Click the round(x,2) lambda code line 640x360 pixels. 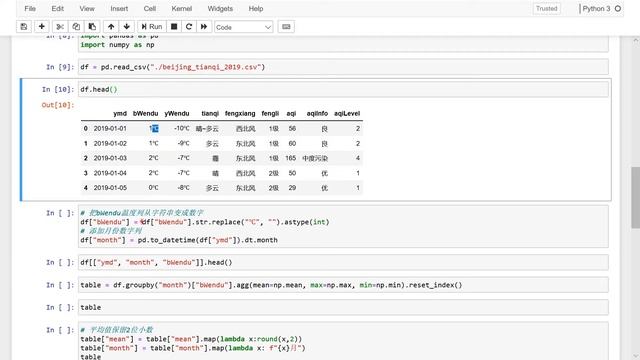pos(191,339)
